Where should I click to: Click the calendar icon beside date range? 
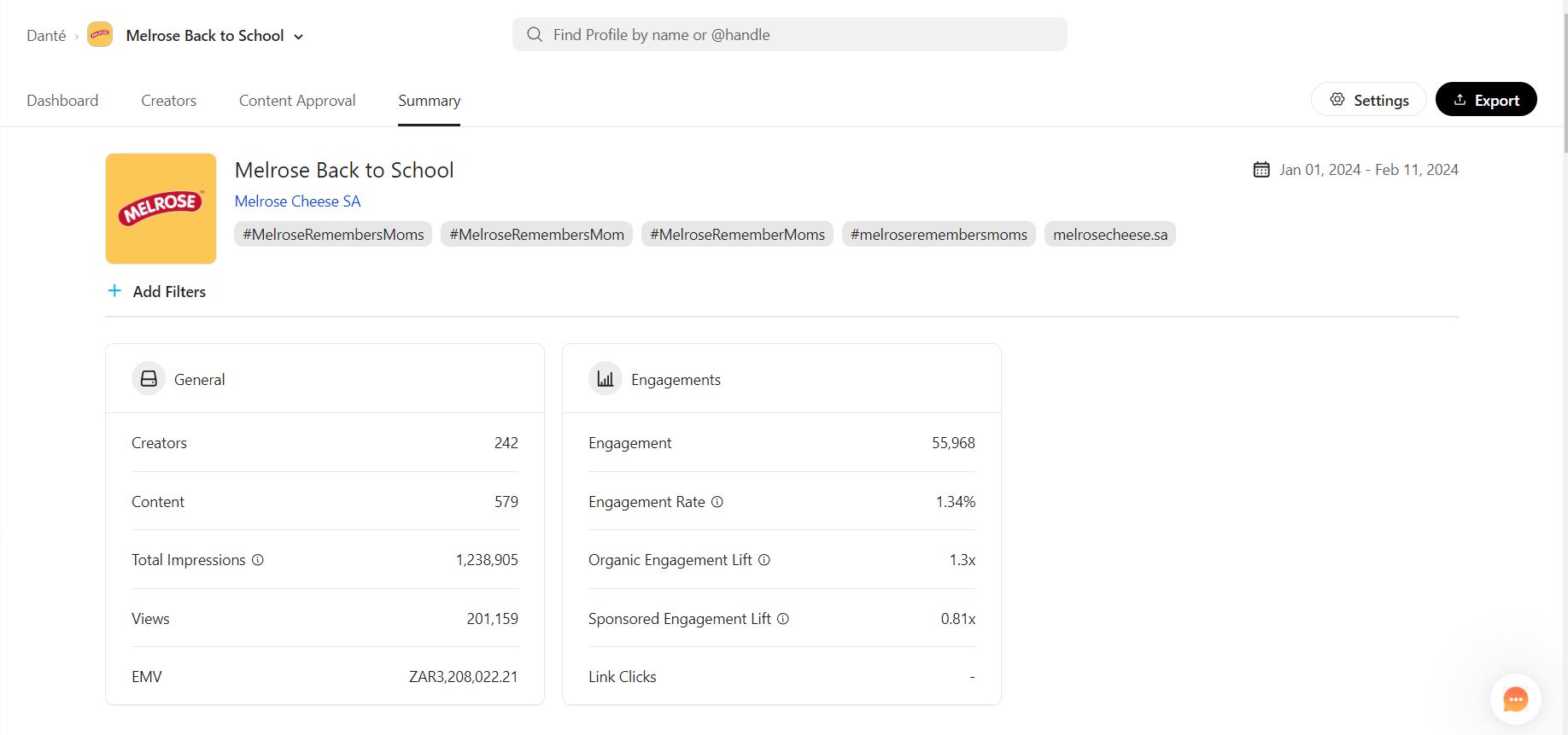click(x=1261, y=170)
